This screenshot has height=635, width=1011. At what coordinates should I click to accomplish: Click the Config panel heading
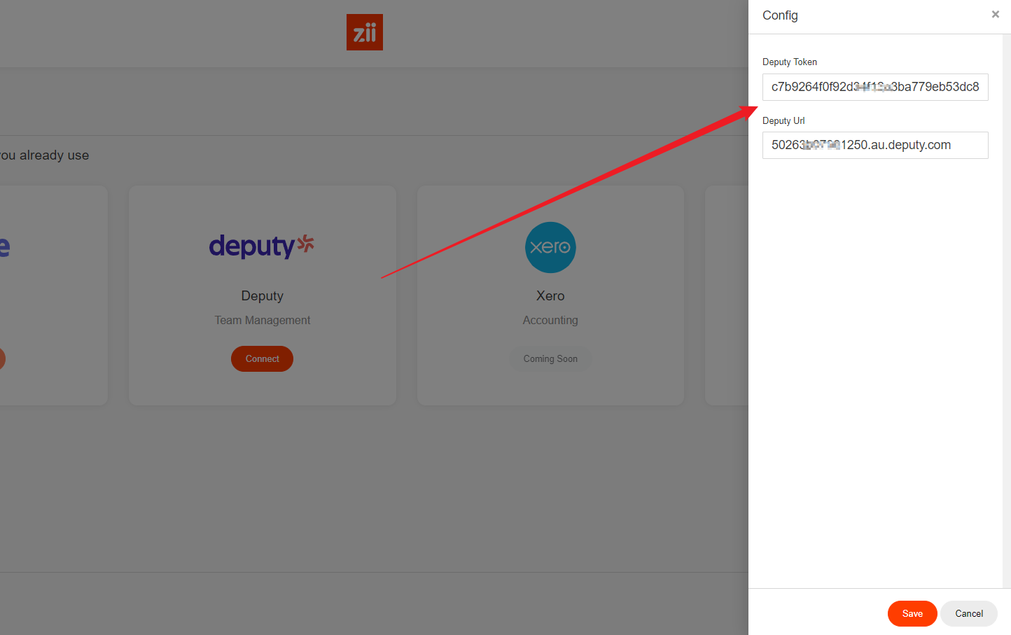pyautogui.click(x=780, y=15)
